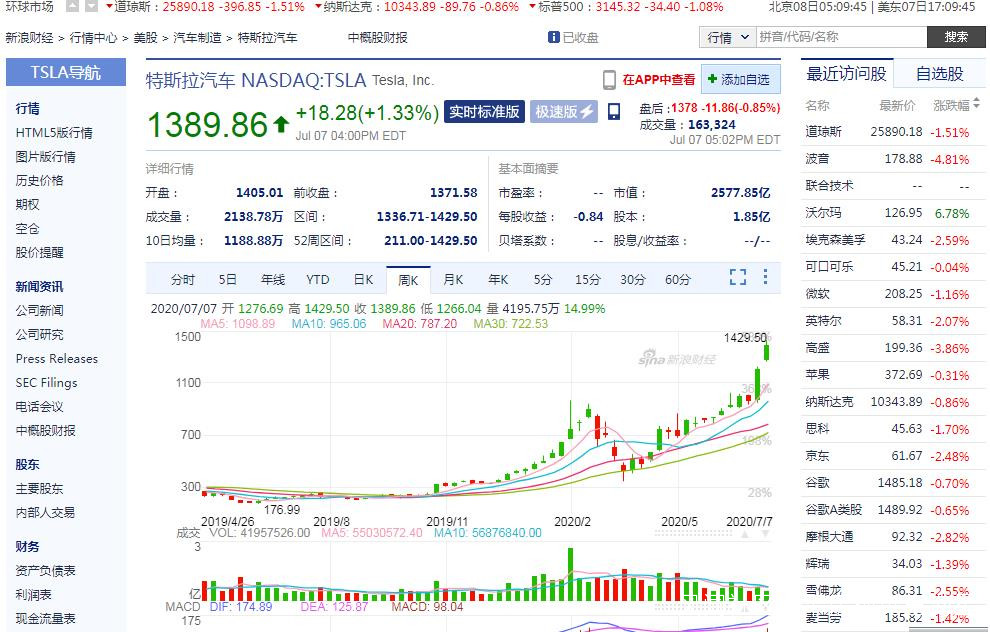
Task: Select the 周K chart tab
Action: (409, 280)
